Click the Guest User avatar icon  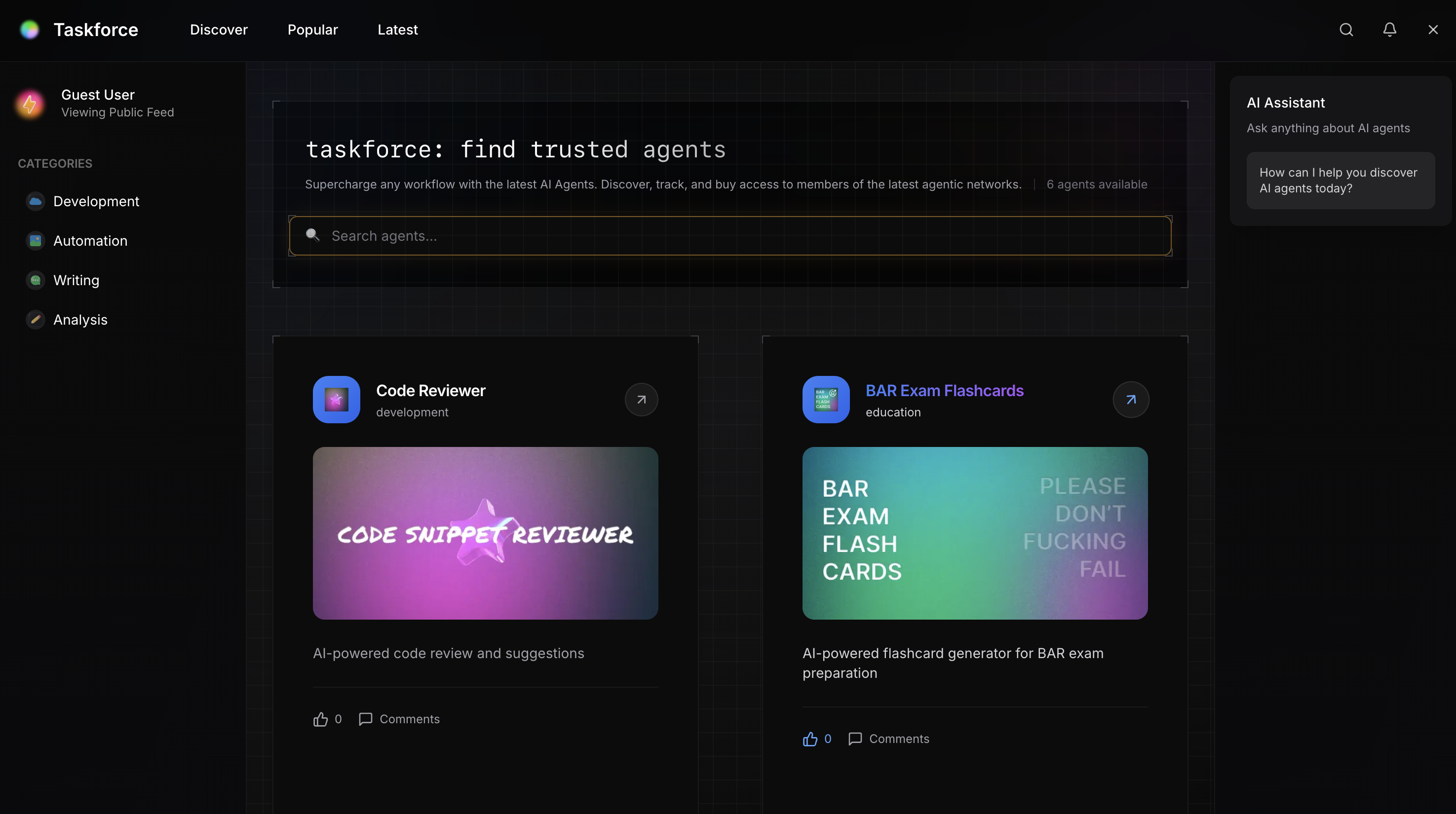30,104
